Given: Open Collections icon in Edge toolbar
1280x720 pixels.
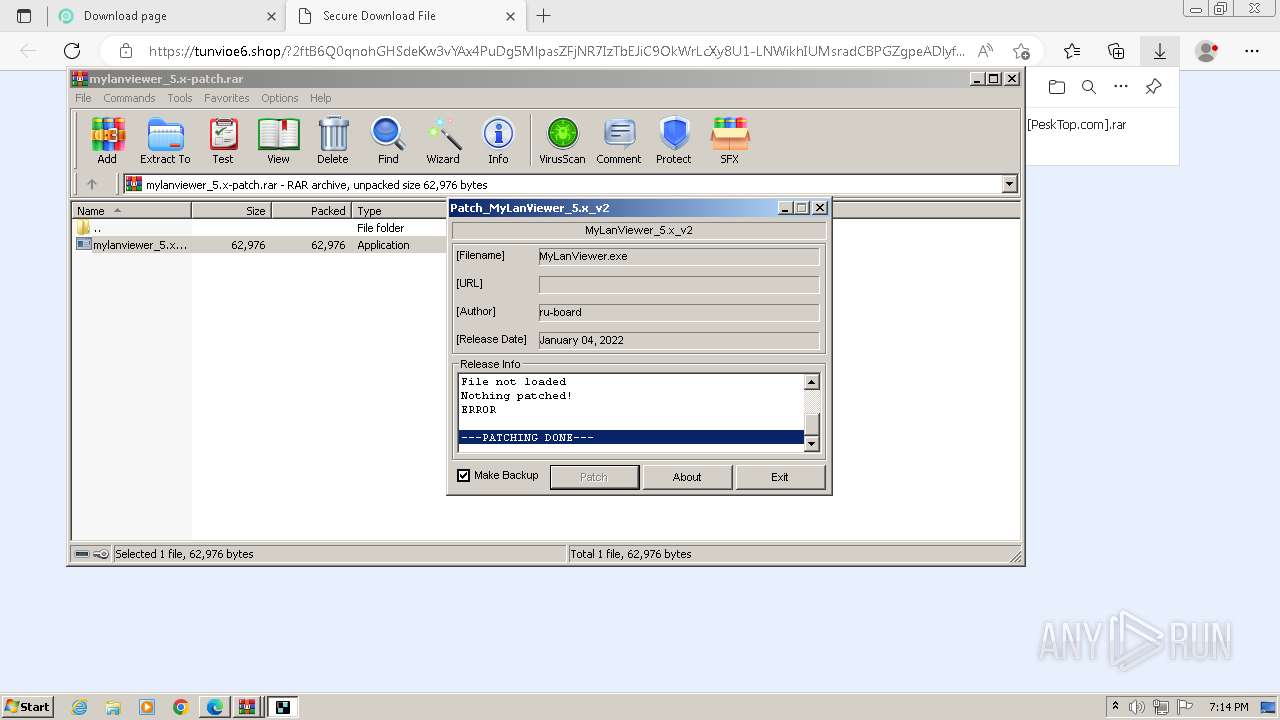Looking at the screenshot, I should tap(1116, 51).
